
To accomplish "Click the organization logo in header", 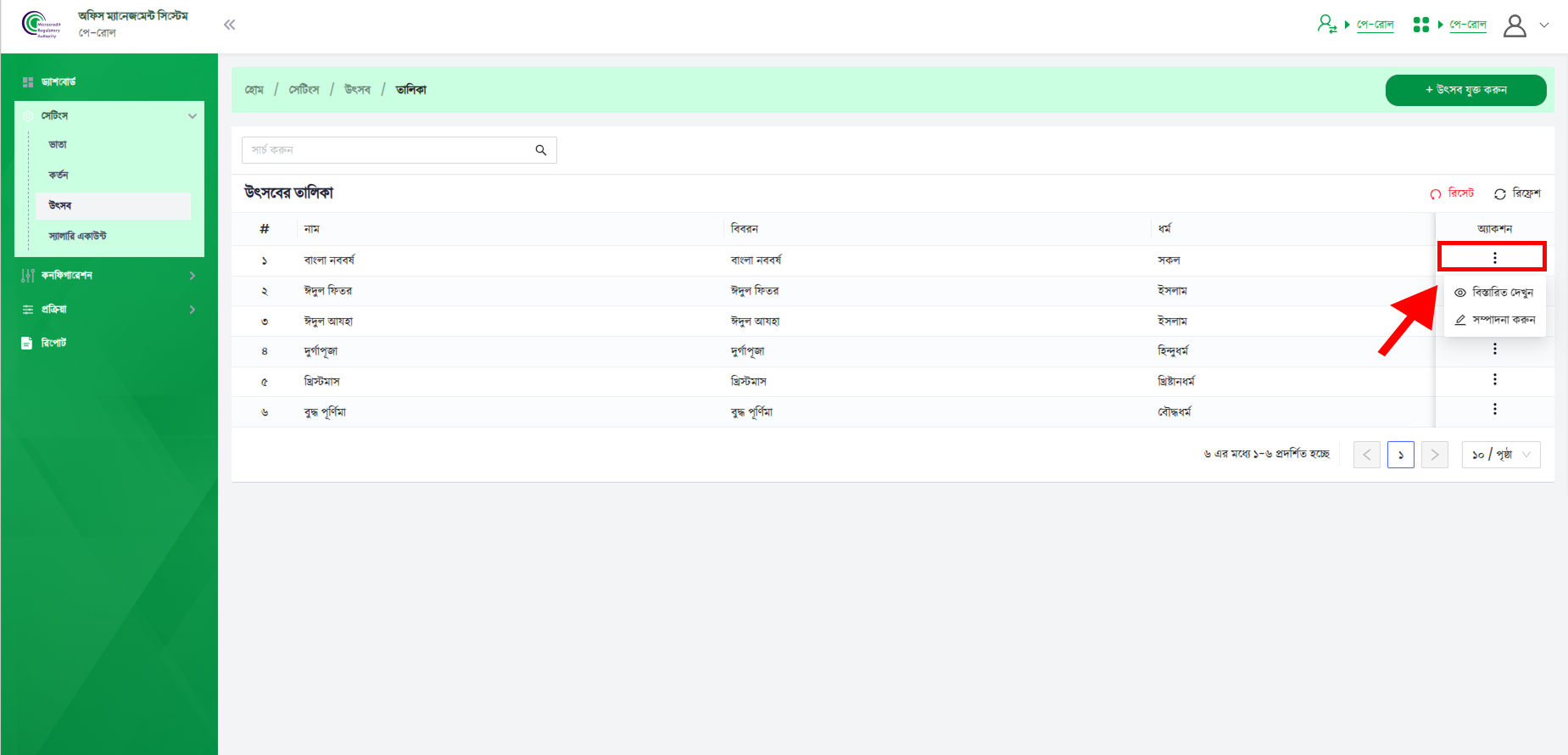I will click(x=42, y=25).
